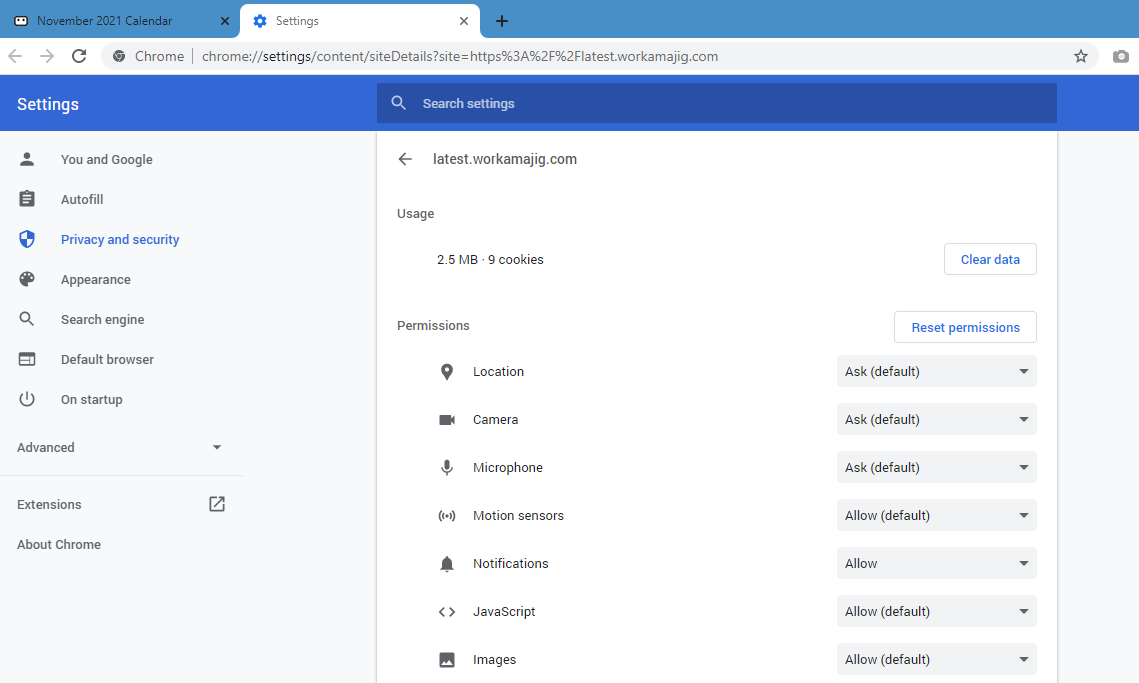Select the Settings browser tab
This screenshot has height=683, width=1139.
click(x=360, y=21)
